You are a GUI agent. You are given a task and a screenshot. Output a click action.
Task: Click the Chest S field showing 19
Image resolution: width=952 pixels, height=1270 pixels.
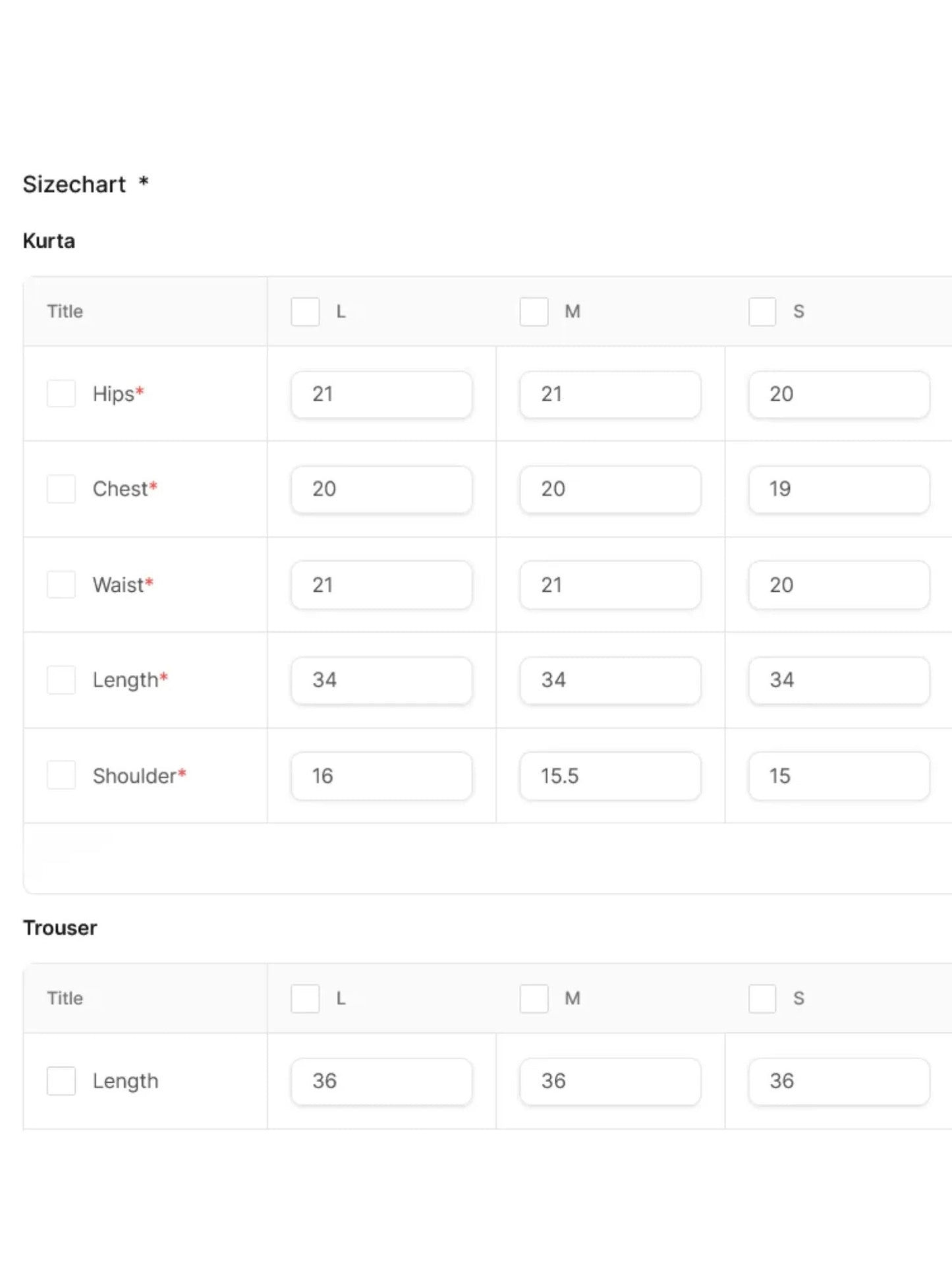[839, 489]
